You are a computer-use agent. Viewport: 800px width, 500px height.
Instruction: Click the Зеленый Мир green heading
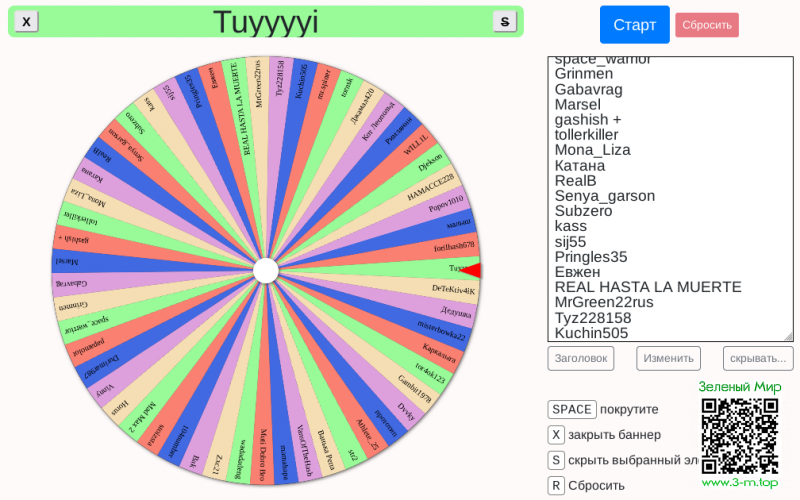click(x=739, y=387)
